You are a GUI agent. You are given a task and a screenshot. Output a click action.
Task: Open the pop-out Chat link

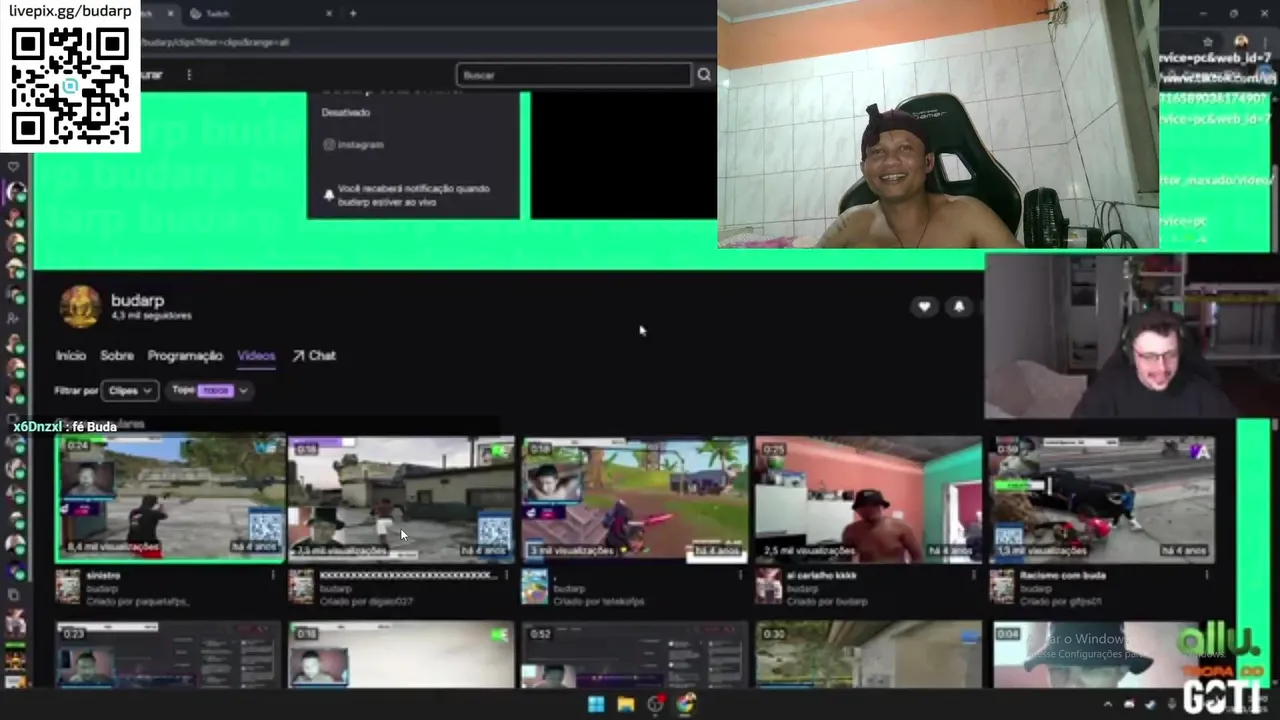click(314, 356)
